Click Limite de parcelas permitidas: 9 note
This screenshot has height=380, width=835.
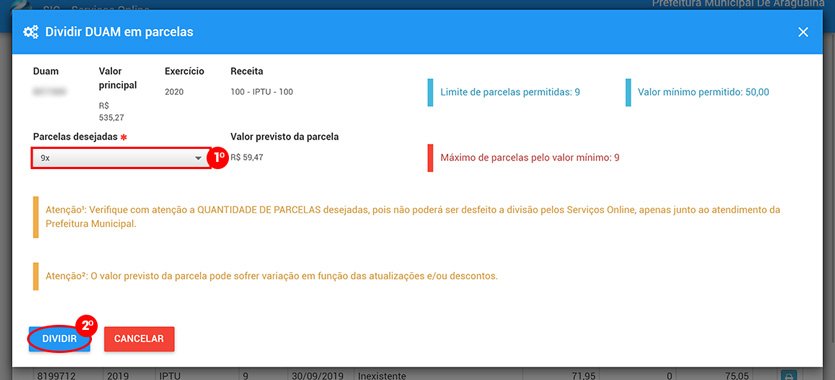[x=510, y=92]
